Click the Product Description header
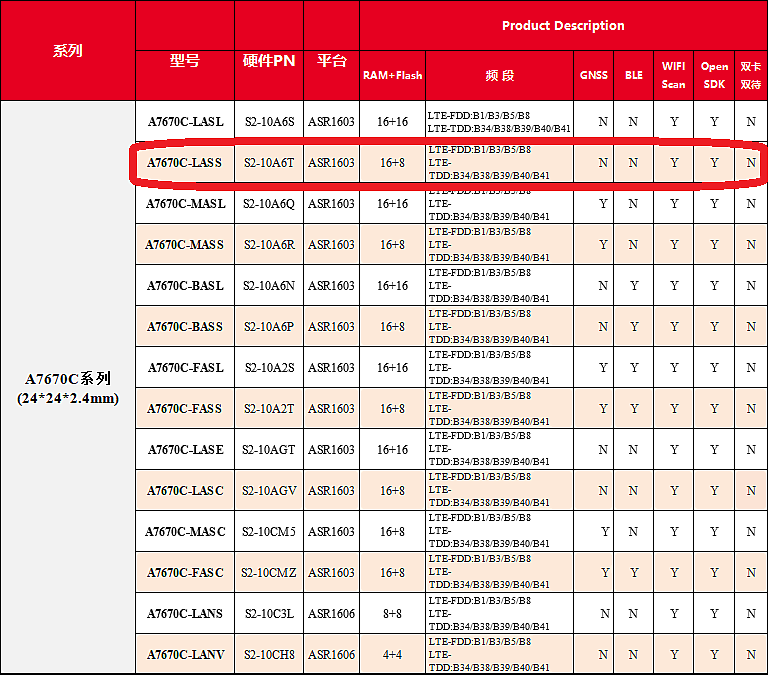The height and width of the screenshot is (676, 769). 563,26
